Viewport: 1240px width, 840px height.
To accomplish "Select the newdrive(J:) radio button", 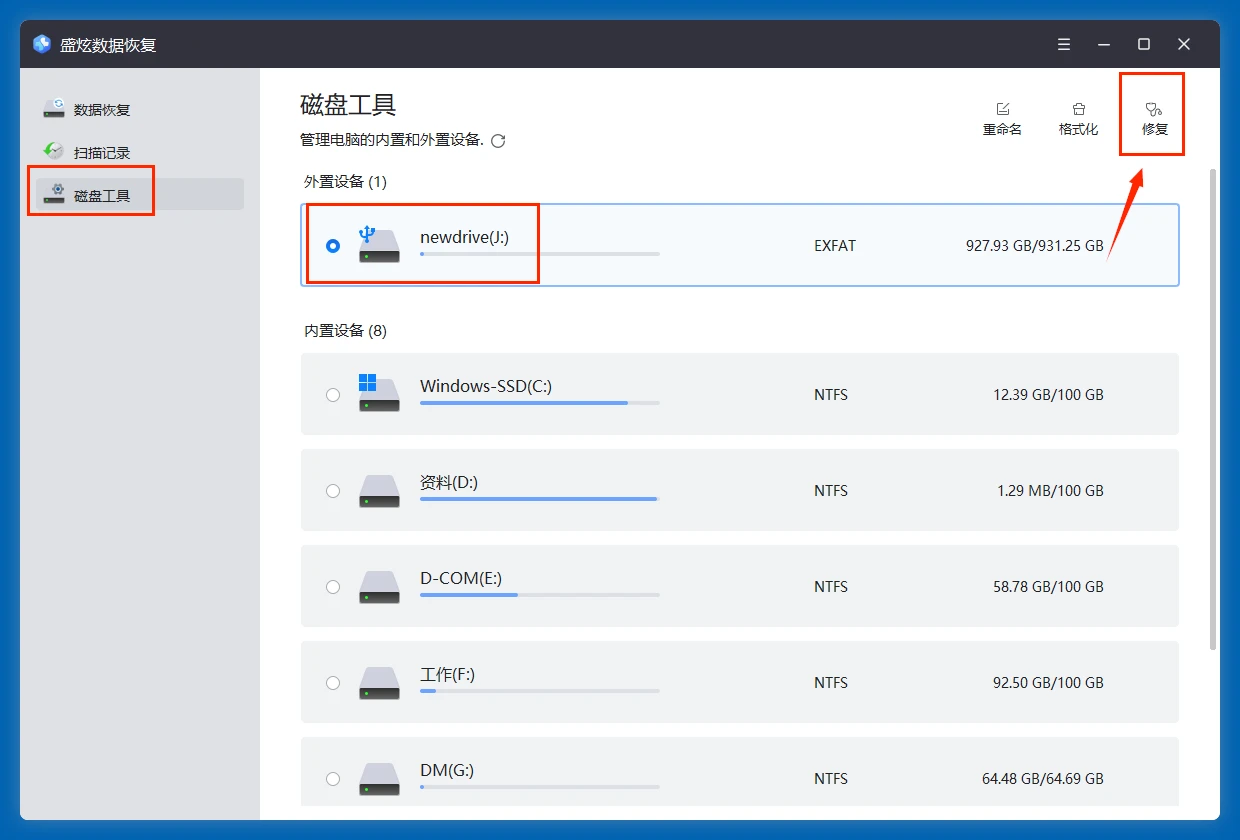I will 332,245.
